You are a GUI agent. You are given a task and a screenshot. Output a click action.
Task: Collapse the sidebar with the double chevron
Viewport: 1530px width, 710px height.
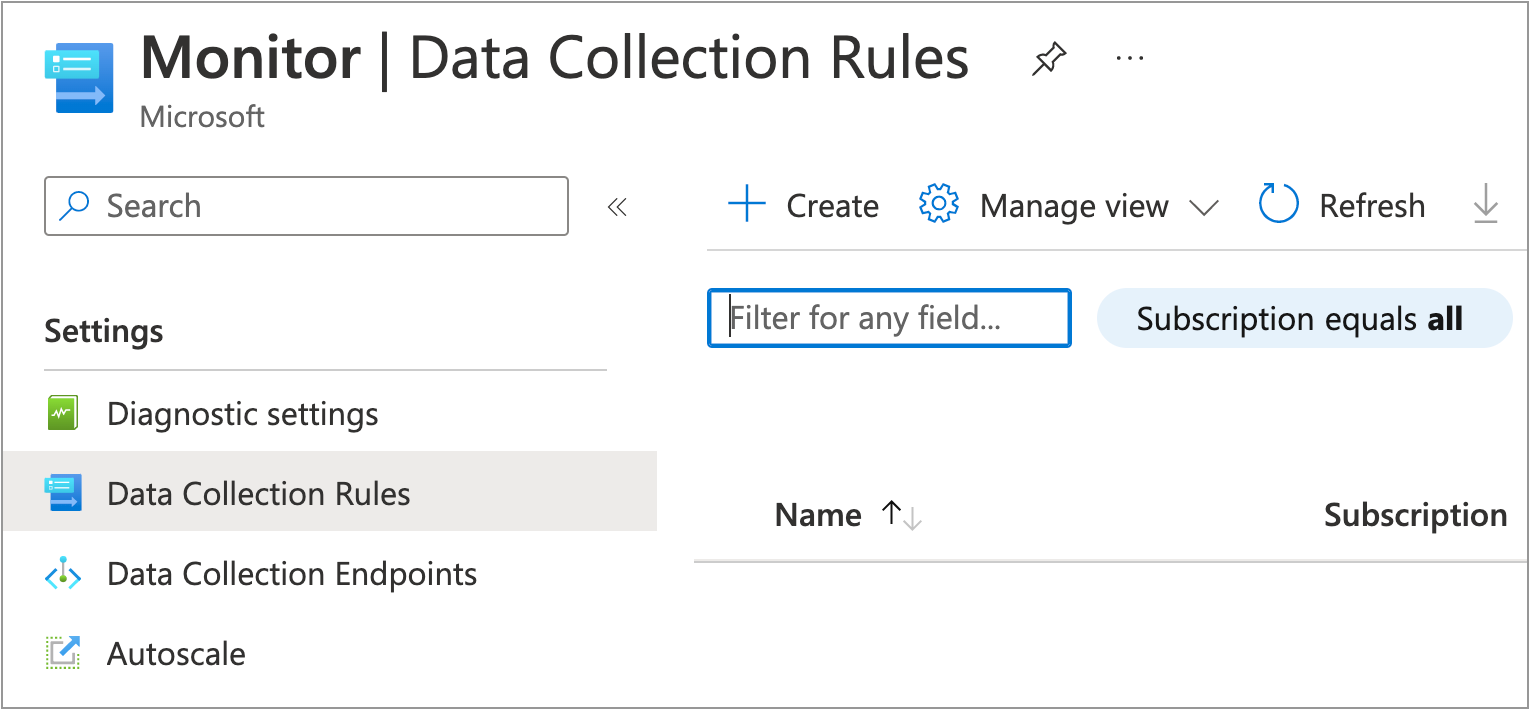[x=617, y=207]
